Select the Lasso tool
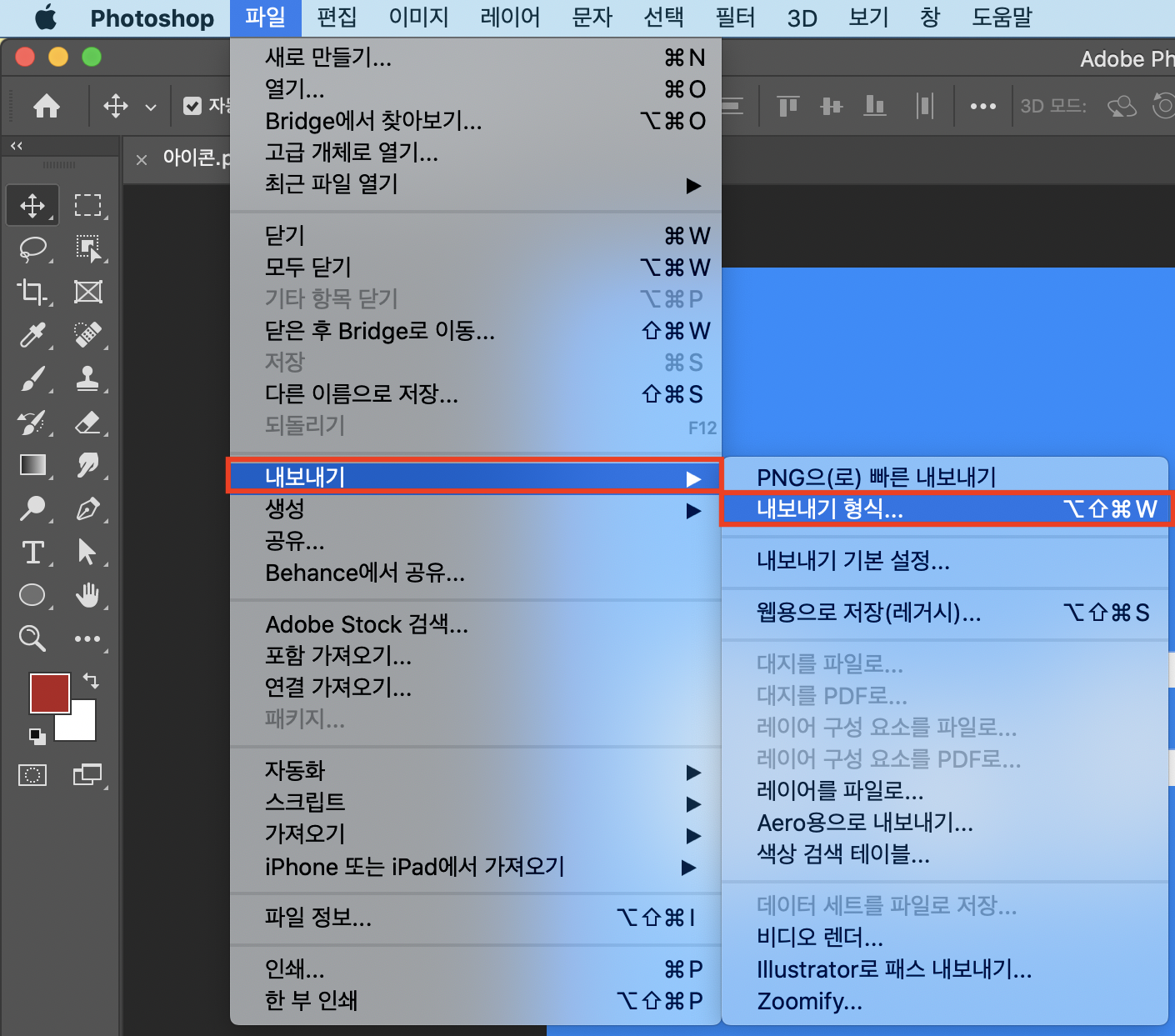Screen dimensions: 1175x1036 click(32, 248)
